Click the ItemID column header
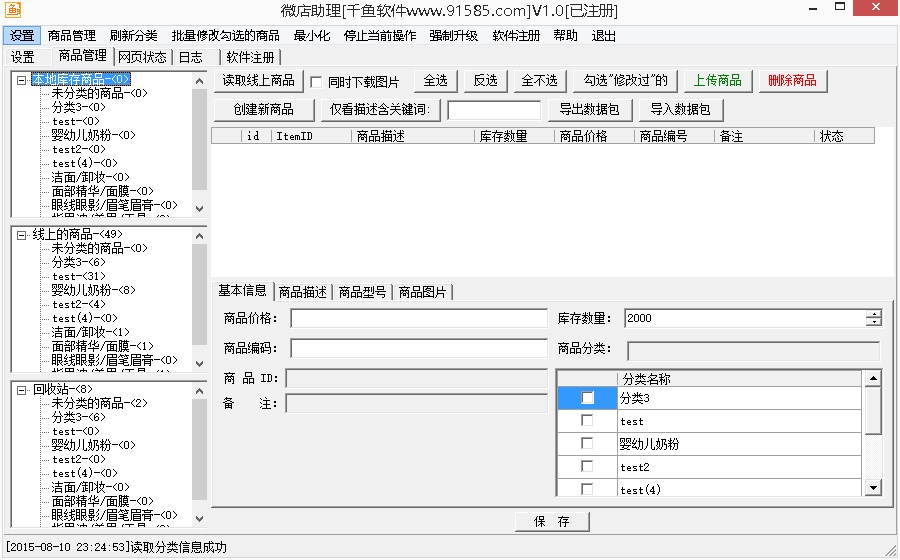The image size is (900, 560). coord(311,136)
